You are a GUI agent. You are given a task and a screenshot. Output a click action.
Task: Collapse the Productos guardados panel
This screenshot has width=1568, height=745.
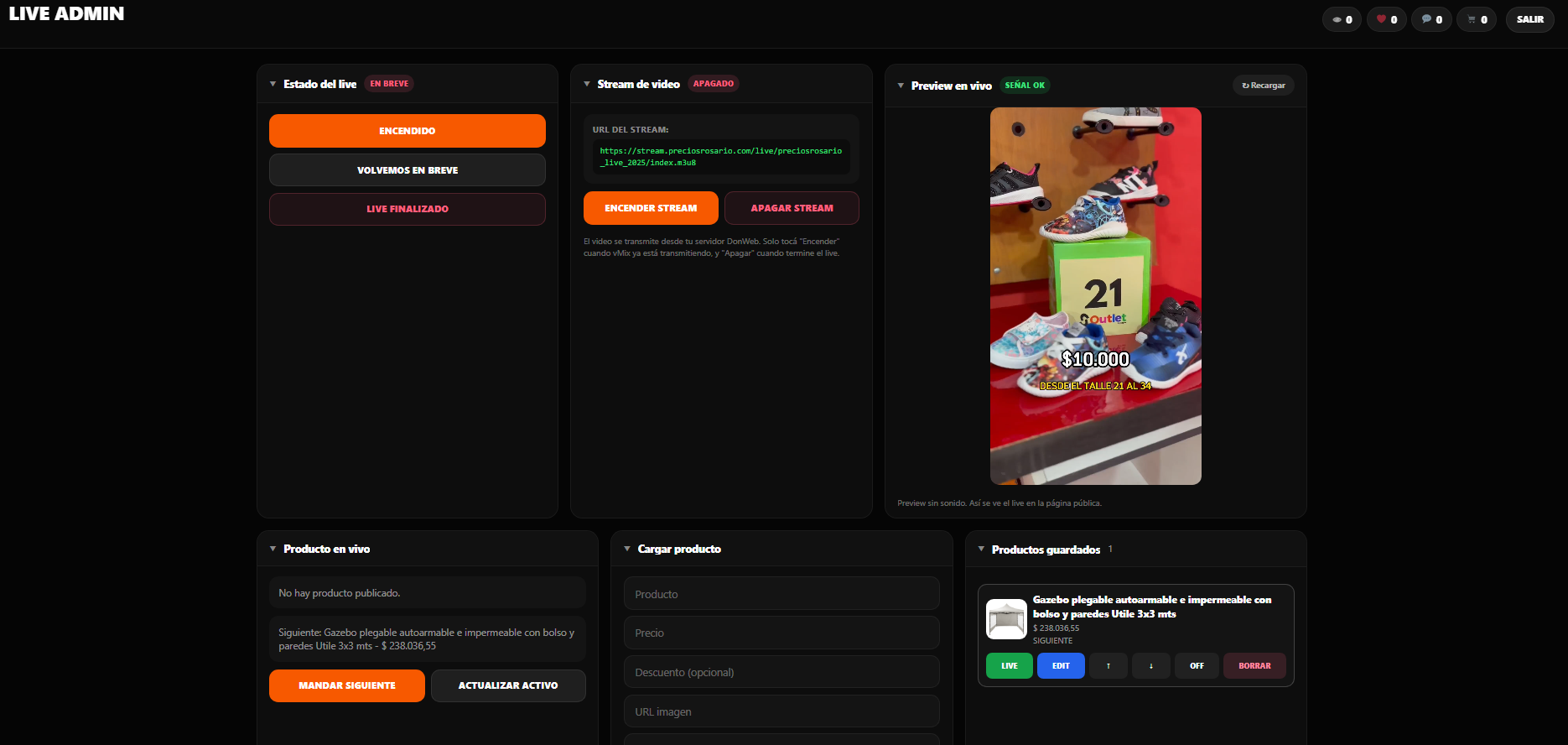point(981,550)
